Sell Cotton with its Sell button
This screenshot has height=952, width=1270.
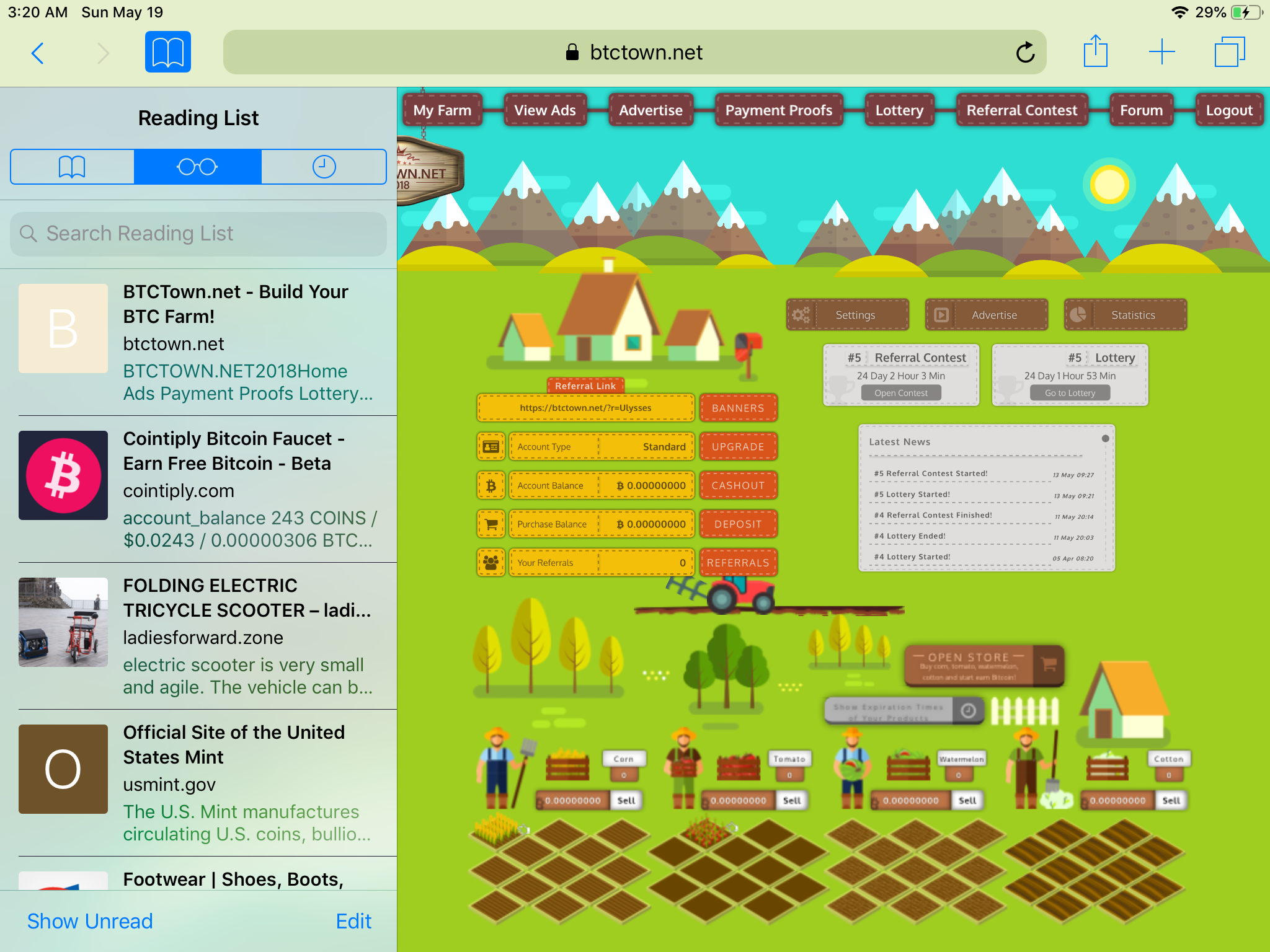point(1171,800)
